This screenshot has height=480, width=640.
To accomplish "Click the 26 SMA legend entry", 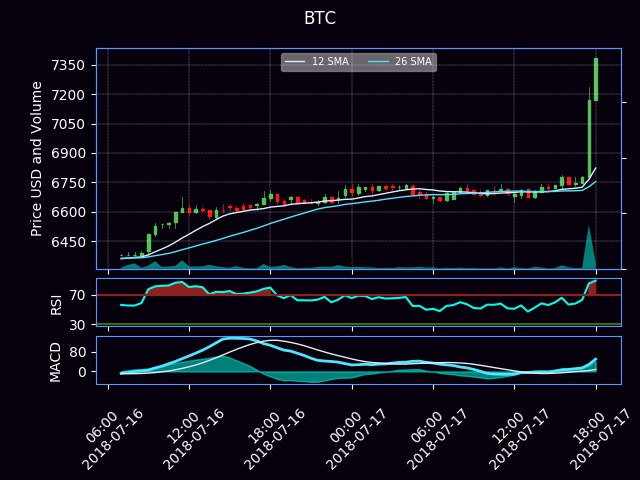I will pos(400,62).
